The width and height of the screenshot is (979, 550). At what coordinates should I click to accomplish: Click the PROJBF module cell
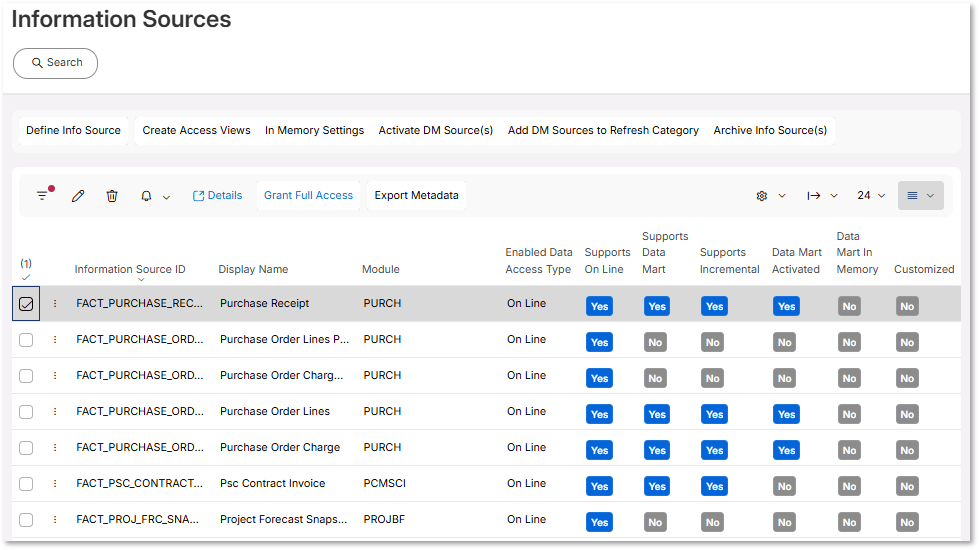384,519
